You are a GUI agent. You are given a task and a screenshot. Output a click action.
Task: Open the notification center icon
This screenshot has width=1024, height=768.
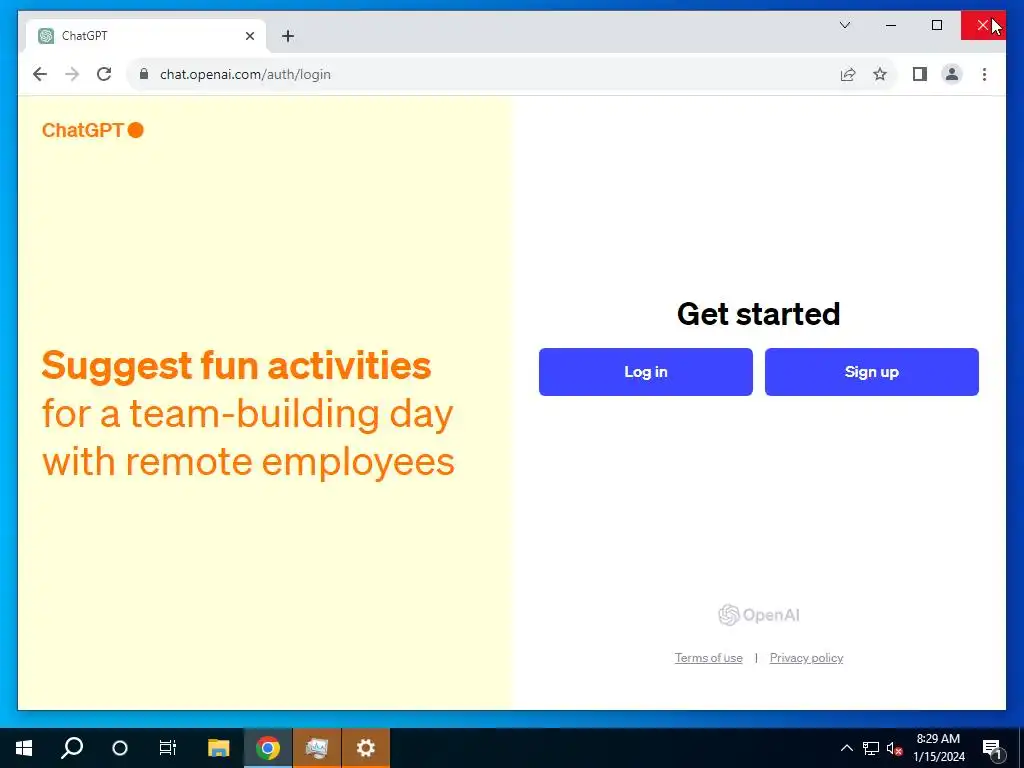click(992, 748)
